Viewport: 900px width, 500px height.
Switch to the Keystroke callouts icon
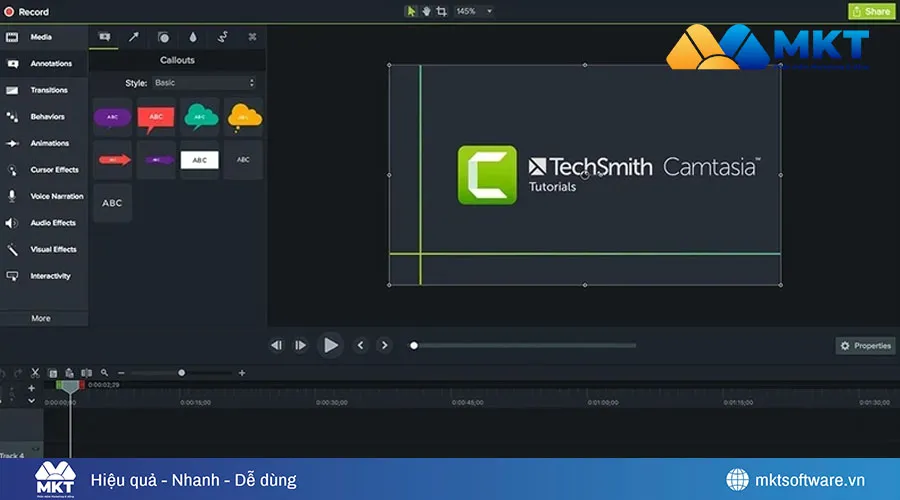pyautogui.click(x=252, y=37)
